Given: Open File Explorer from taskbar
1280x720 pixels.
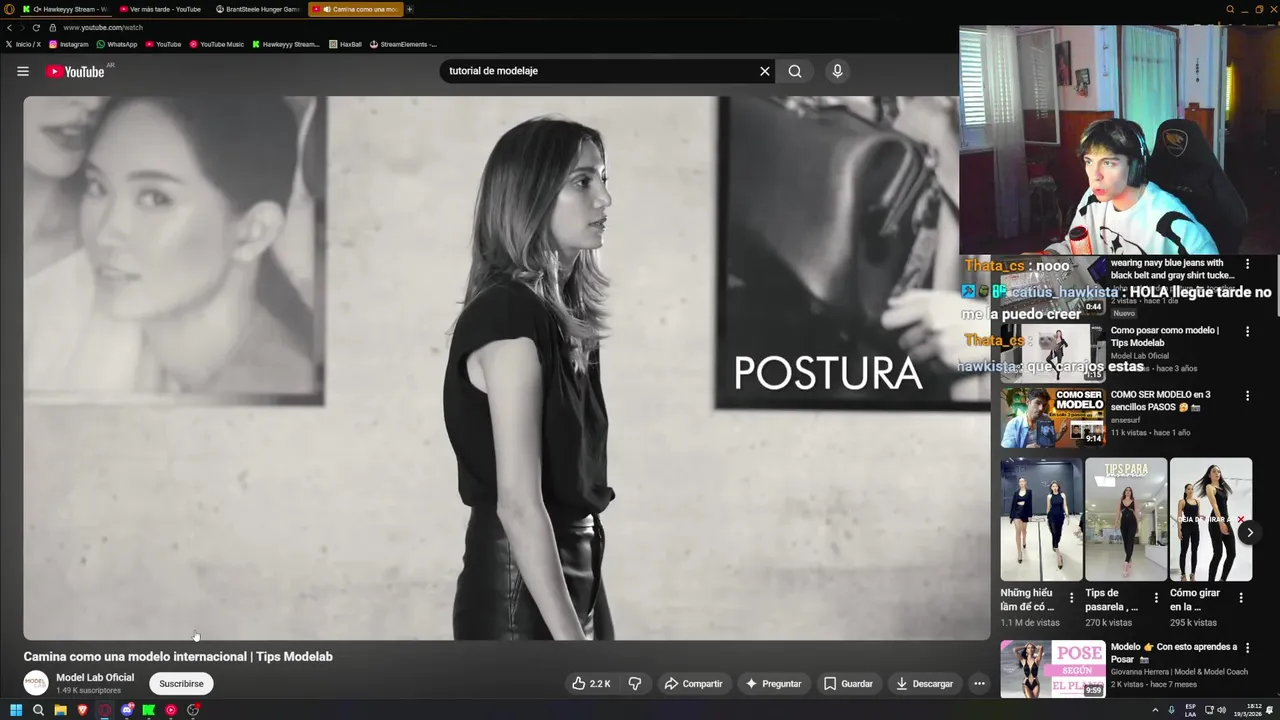Looking at the screenshot, I should (x=60, y=710).
